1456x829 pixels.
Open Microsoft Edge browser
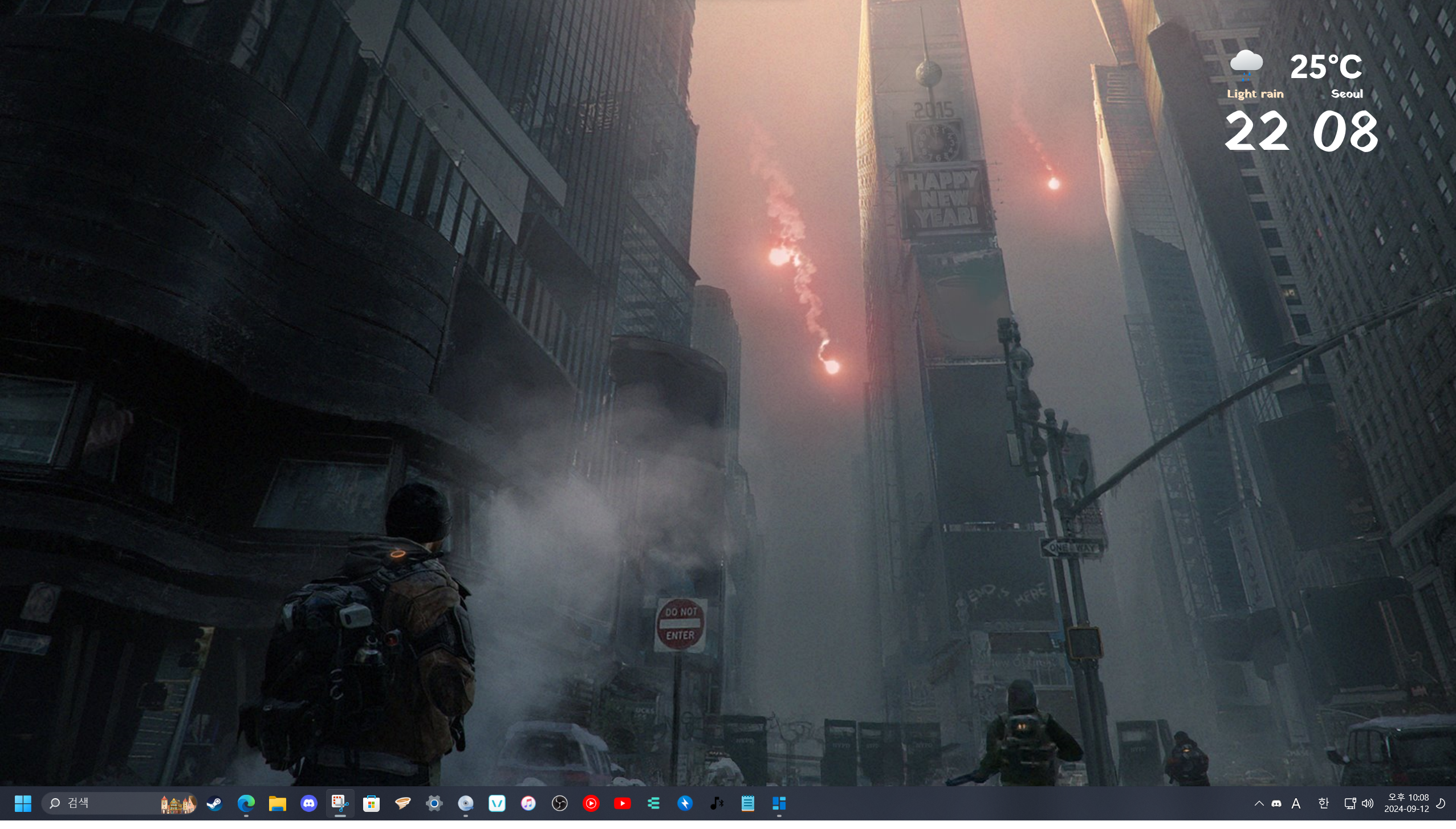(x=246, y=803)
